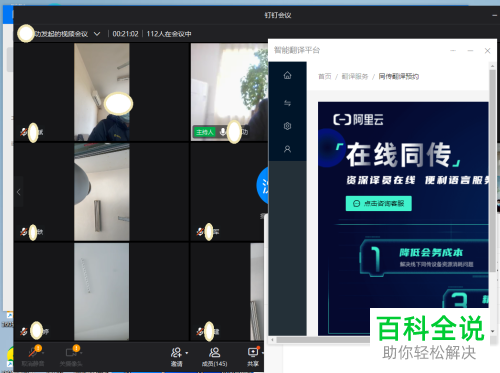Minimize the 钉钉会议 window
Screen dimensions: 500x373
pyautogui.click(x=495, y=15)
